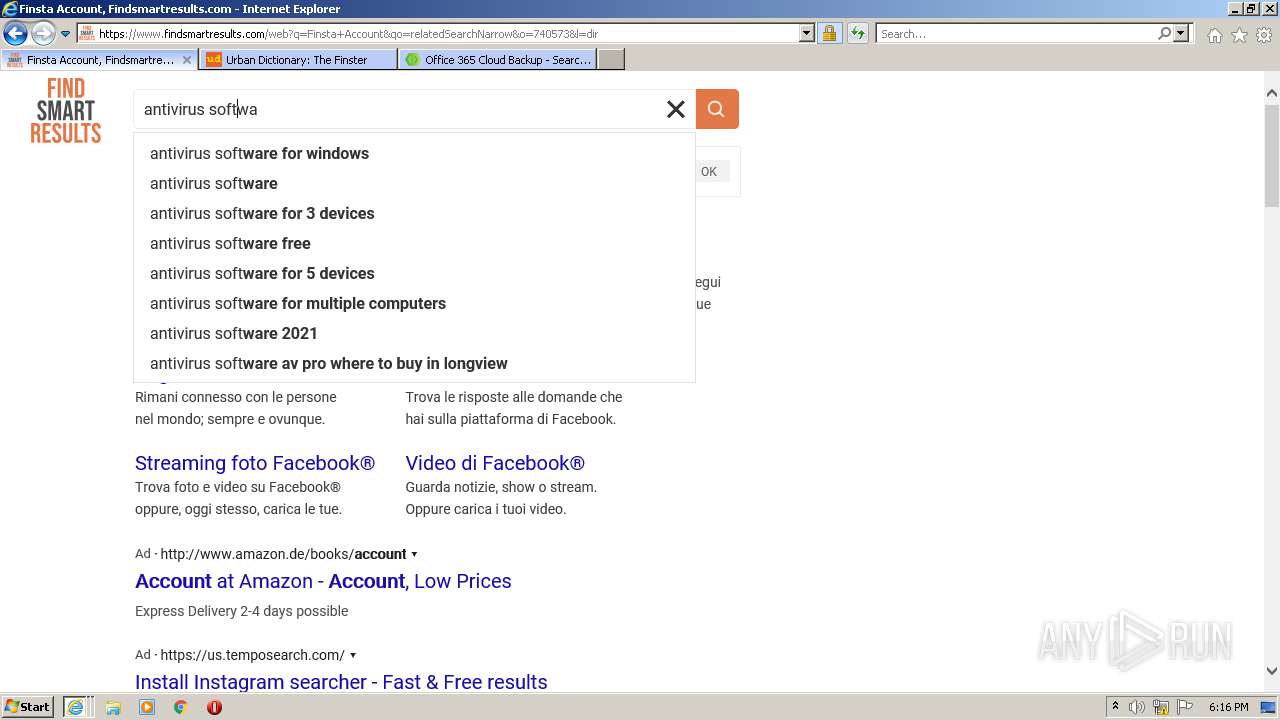
Task: Select suggestion 'antivirus software 2021'
Action: [x=414, y=333]
